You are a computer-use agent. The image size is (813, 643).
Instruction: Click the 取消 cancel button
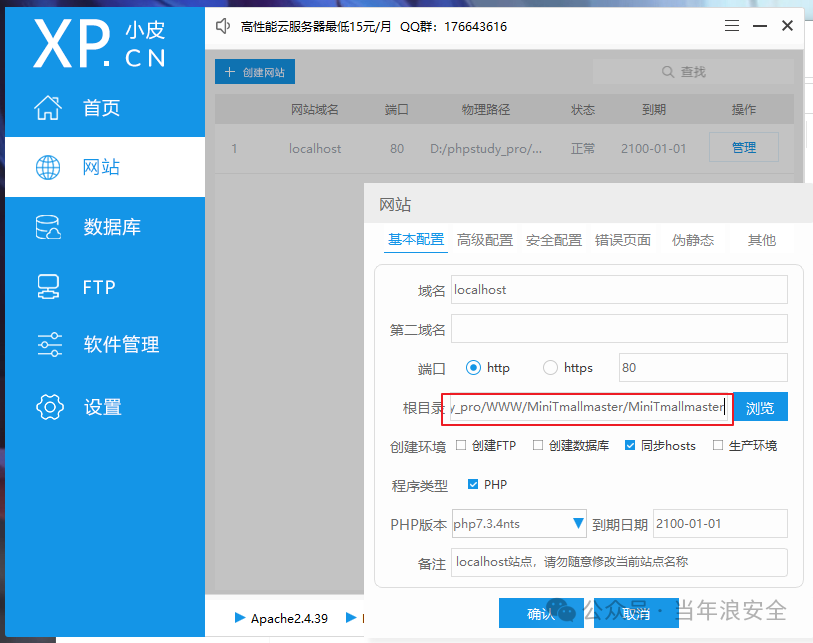[x=636, y=613]
